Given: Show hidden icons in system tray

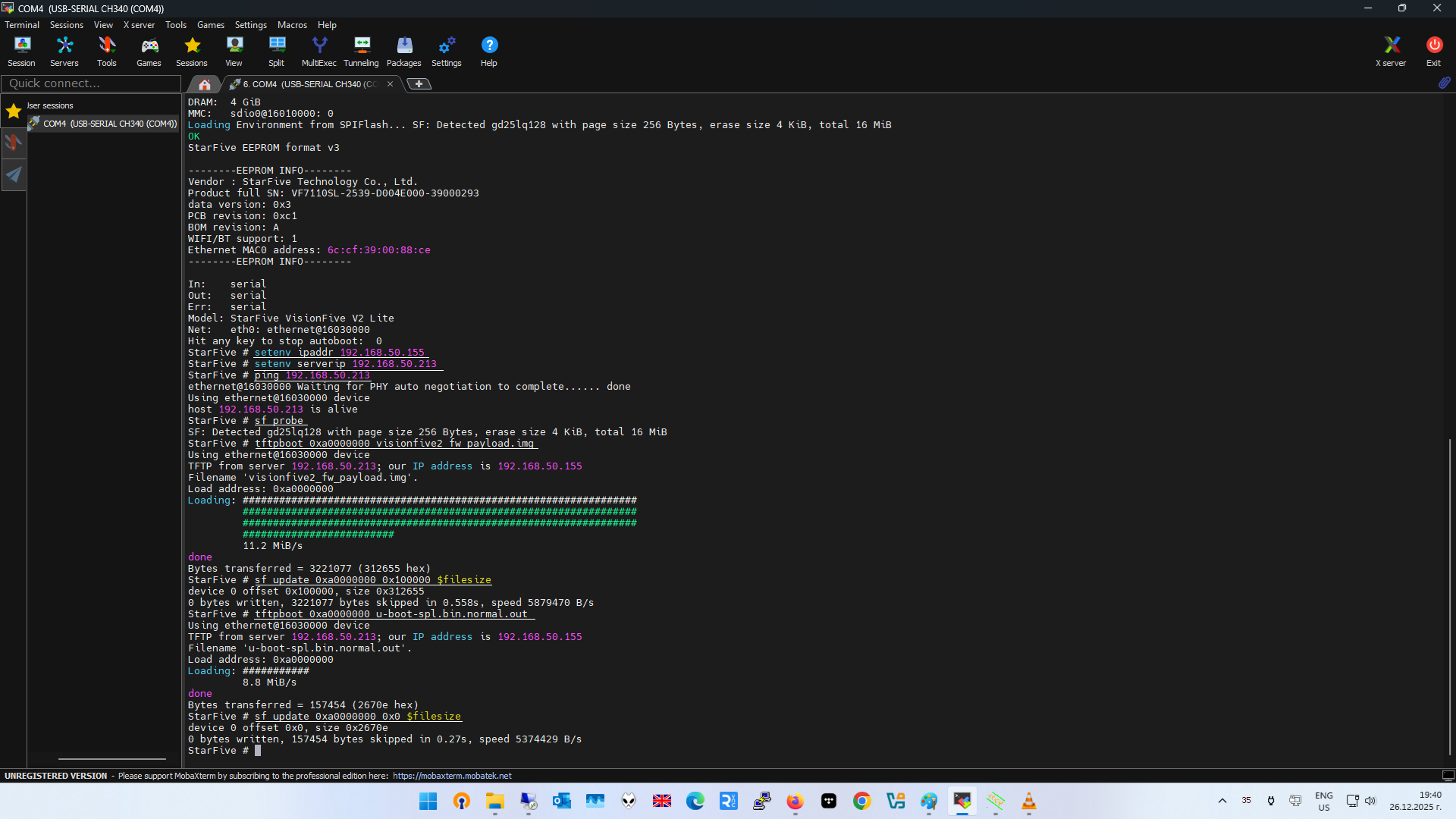Looking at the screenshot, I should click(1222, 801).
